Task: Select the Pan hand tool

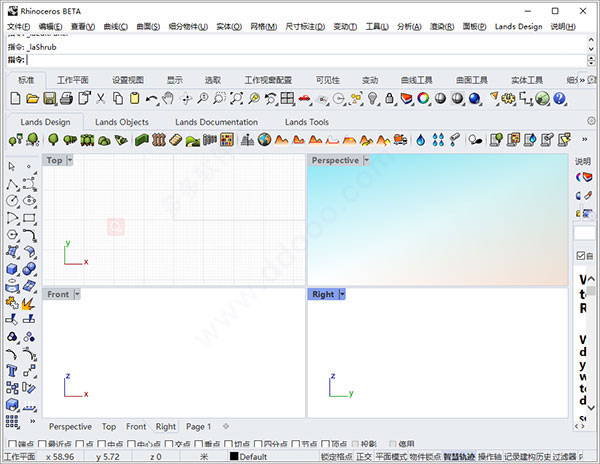Action: 168,99
